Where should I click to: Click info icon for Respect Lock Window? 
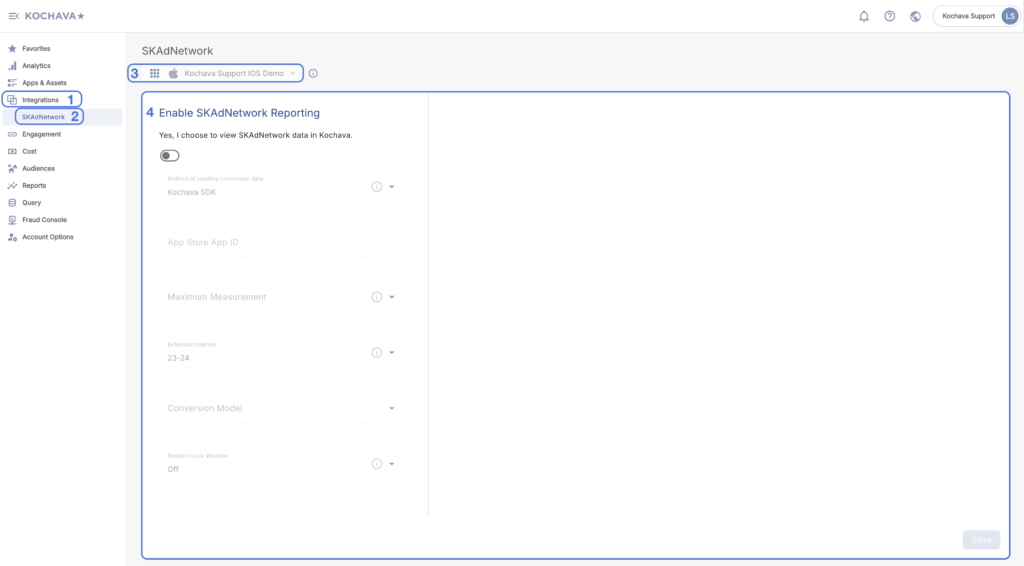point(377,464)
